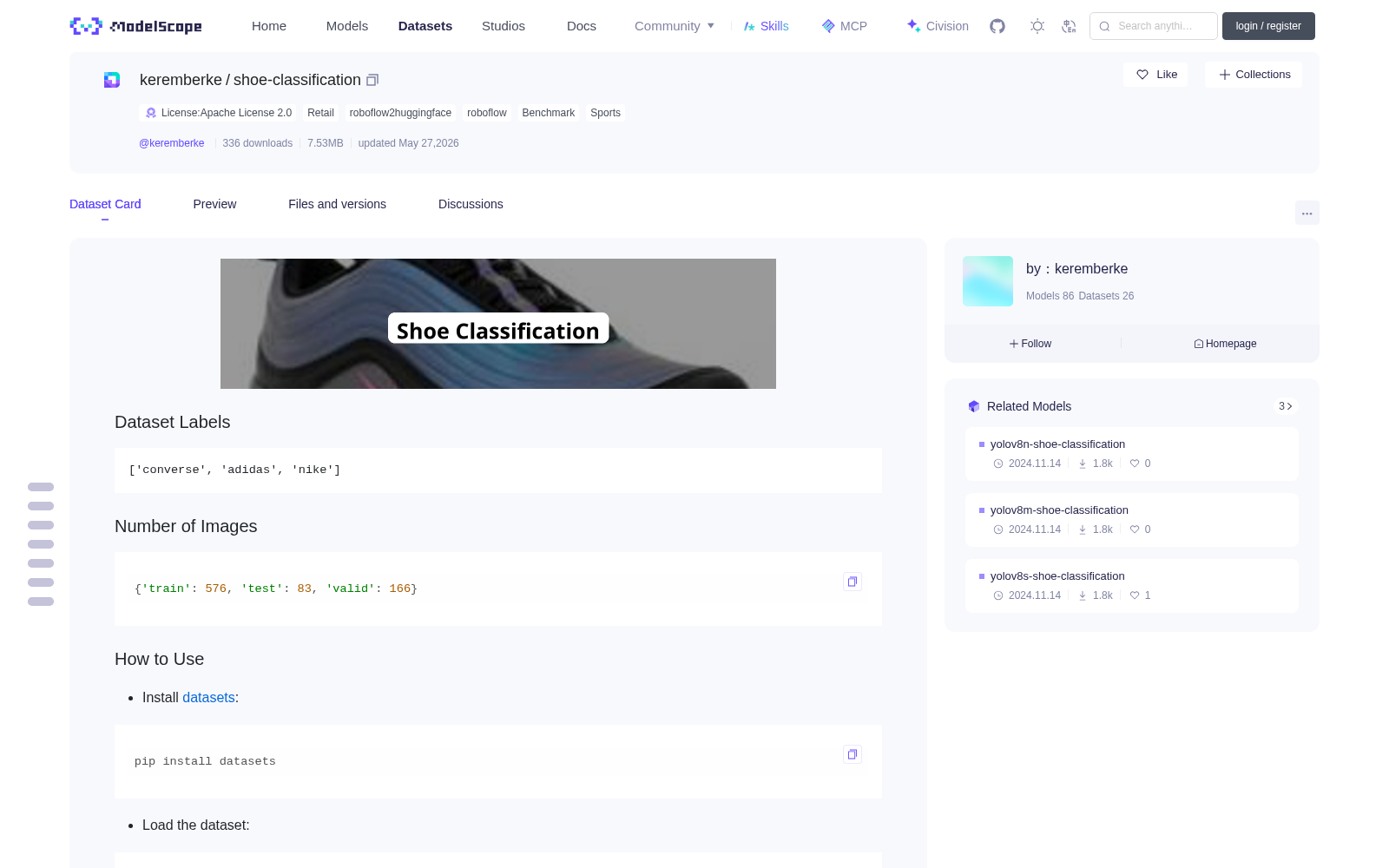The height and width of the screenshot is (868, 1389).
Task: Click the Benchmark tag
Action: [549, 113]
